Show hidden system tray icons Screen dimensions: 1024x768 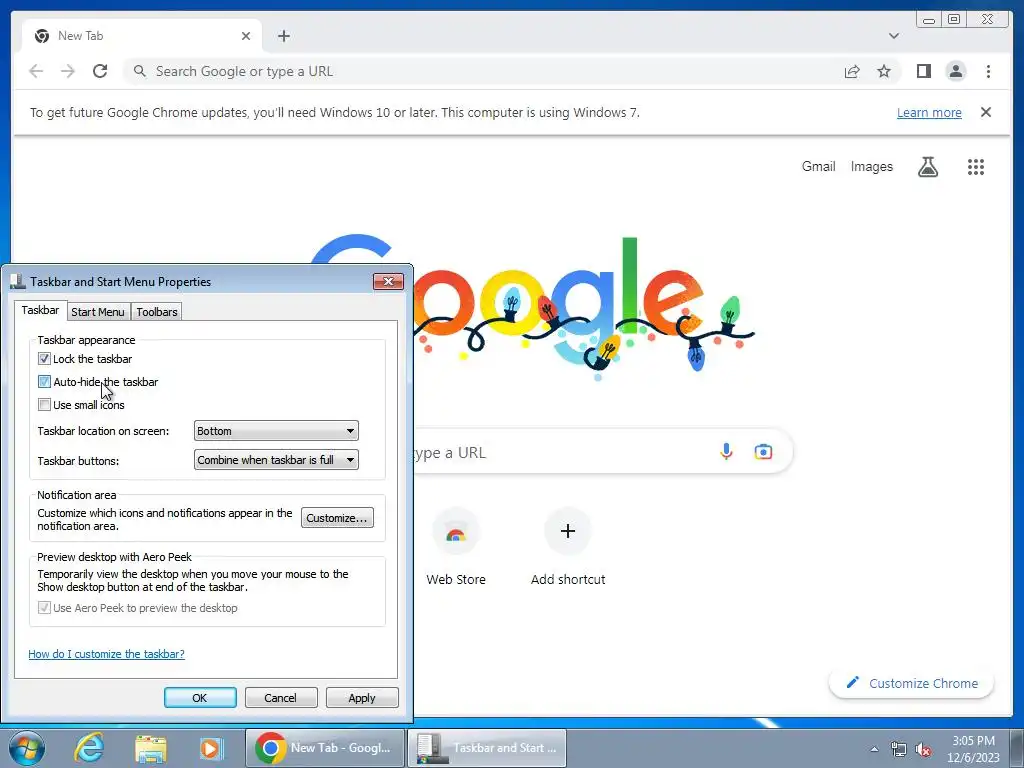coord(874,750)
